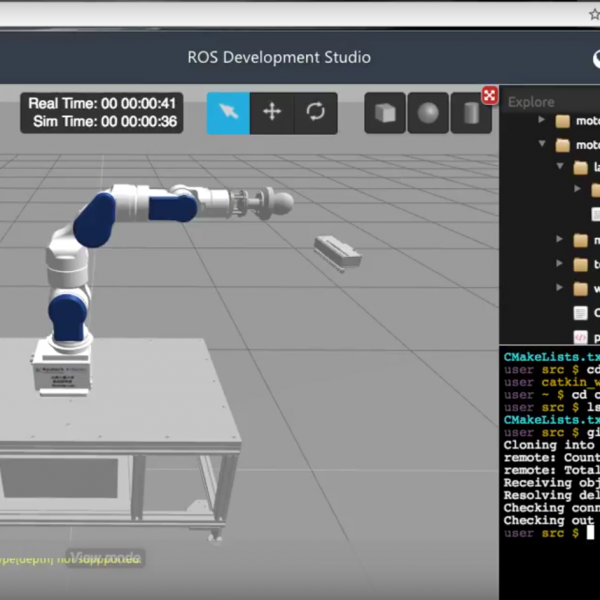The width and height of the screenshot is (600, 600).
Task: Click terminal line 'user src $ gi'
Action: coord(552,433)
